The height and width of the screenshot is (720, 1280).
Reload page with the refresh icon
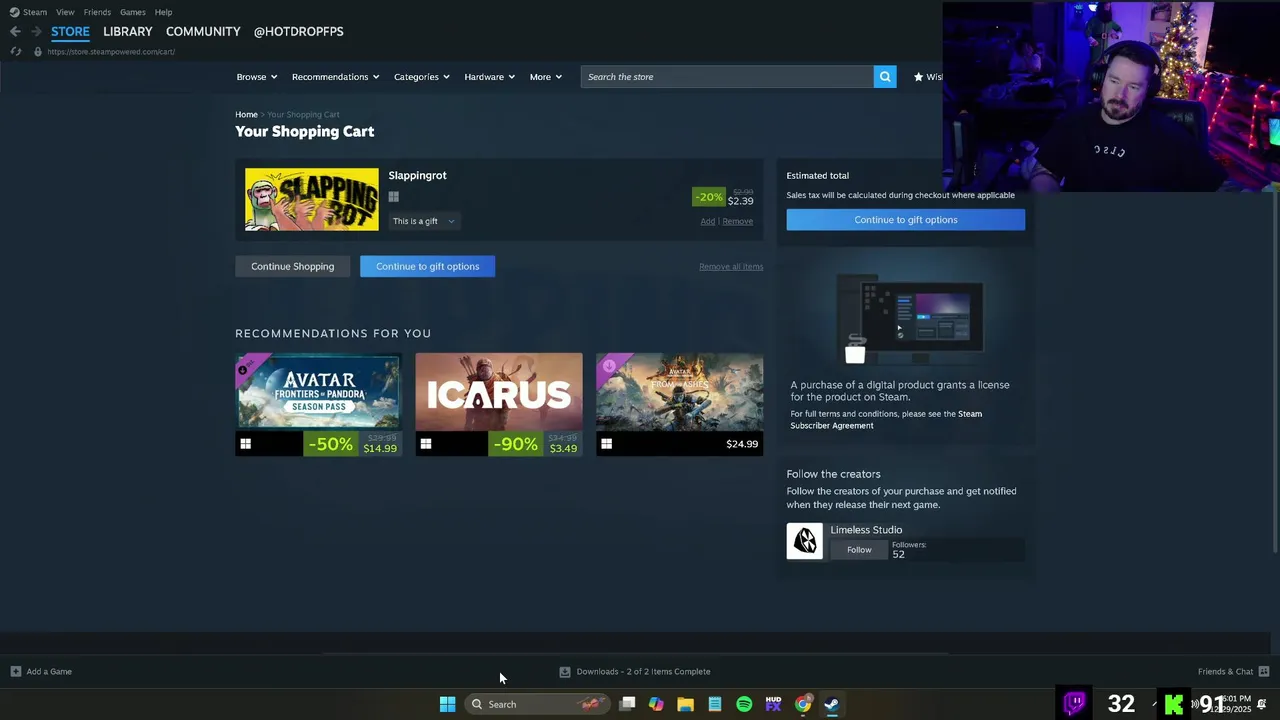click(x=15, y=51)
